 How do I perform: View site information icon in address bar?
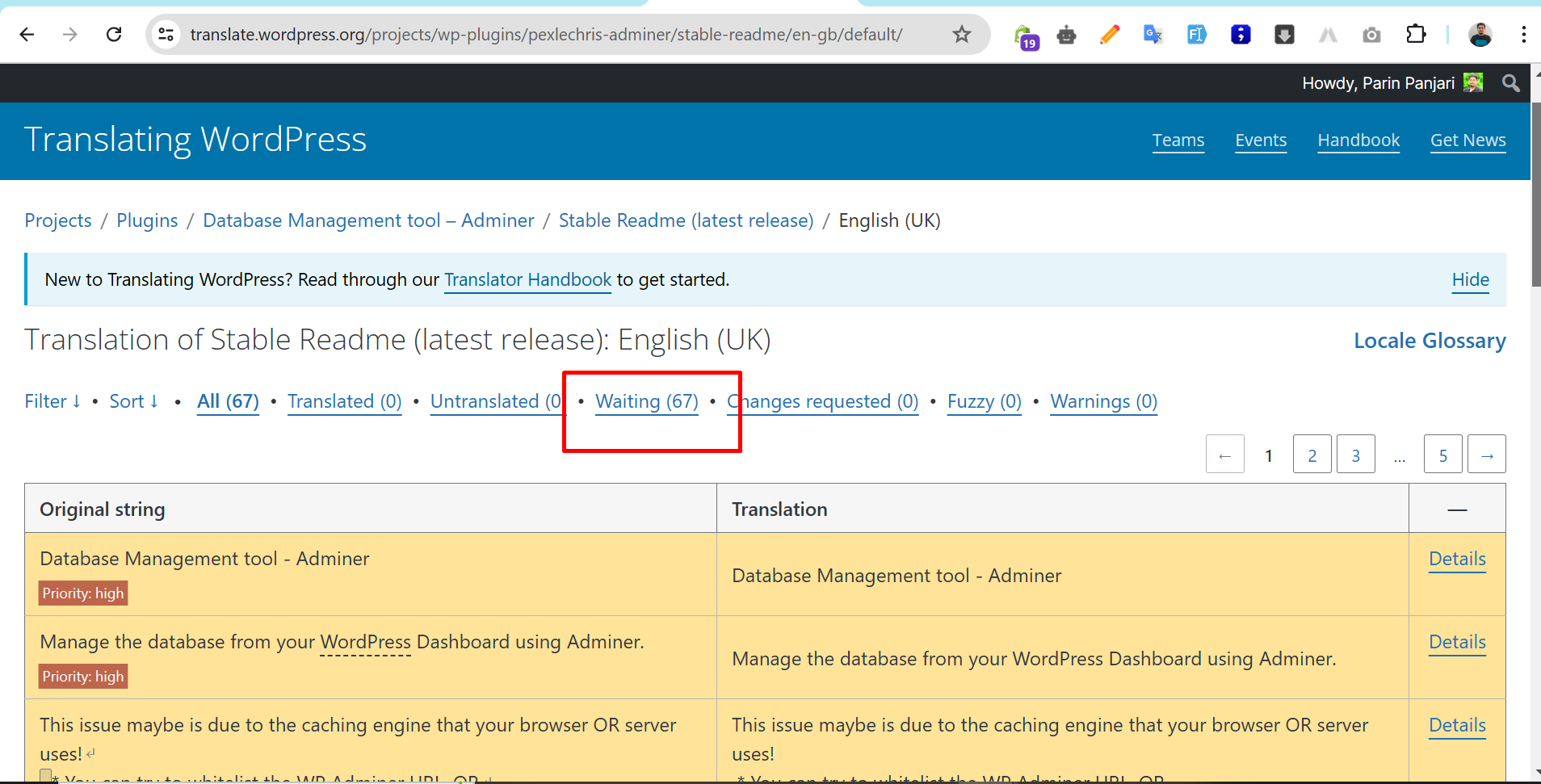166,35
